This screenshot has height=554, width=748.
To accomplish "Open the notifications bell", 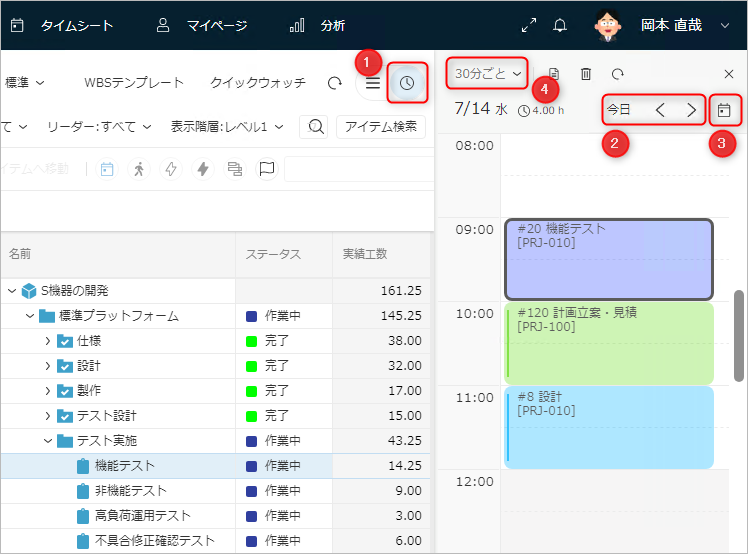I will [560, 25].
